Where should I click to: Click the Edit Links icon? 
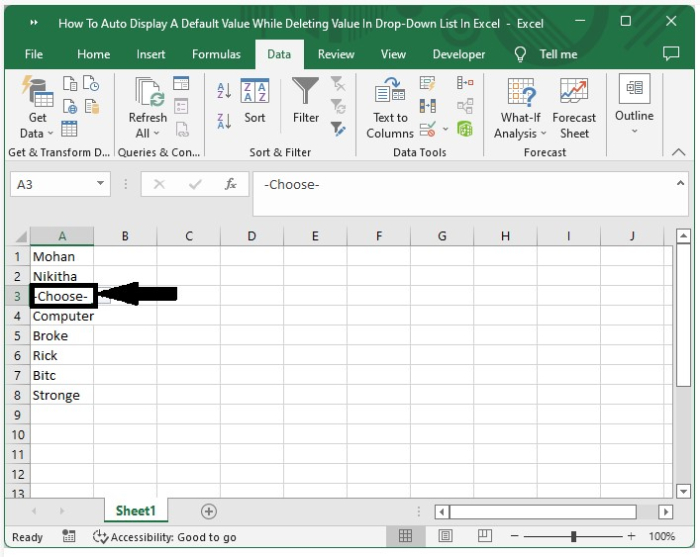click(181, 129)
